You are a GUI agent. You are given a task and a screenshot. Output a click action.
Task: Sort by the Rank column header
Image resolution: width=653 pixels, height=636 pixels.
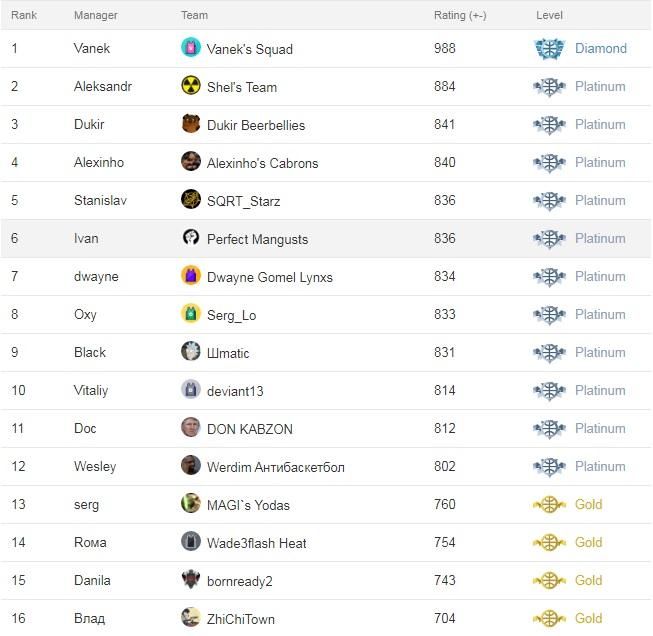tap(24, 15)
